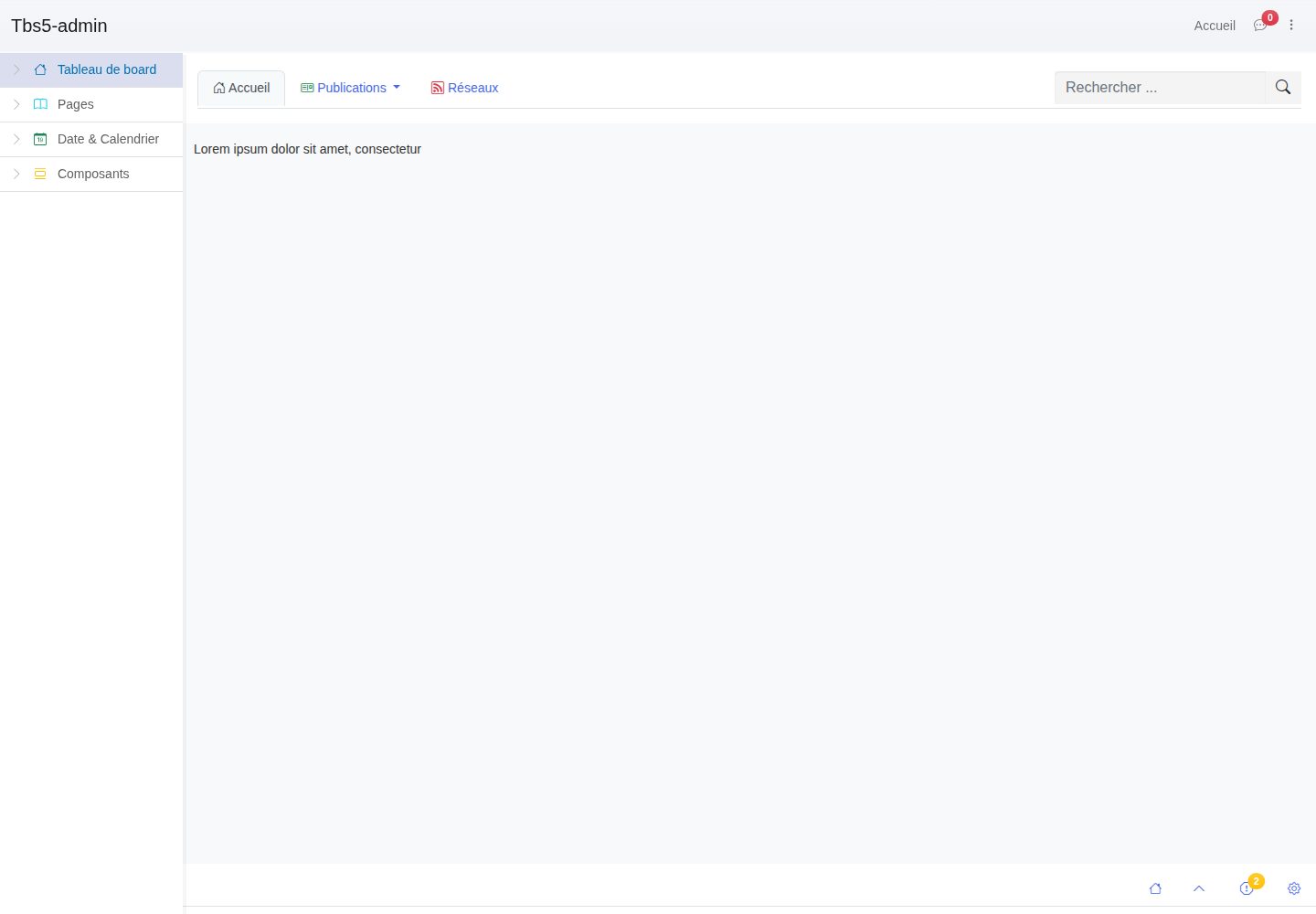Click the yellow icon beside Composants

point(40,174)
